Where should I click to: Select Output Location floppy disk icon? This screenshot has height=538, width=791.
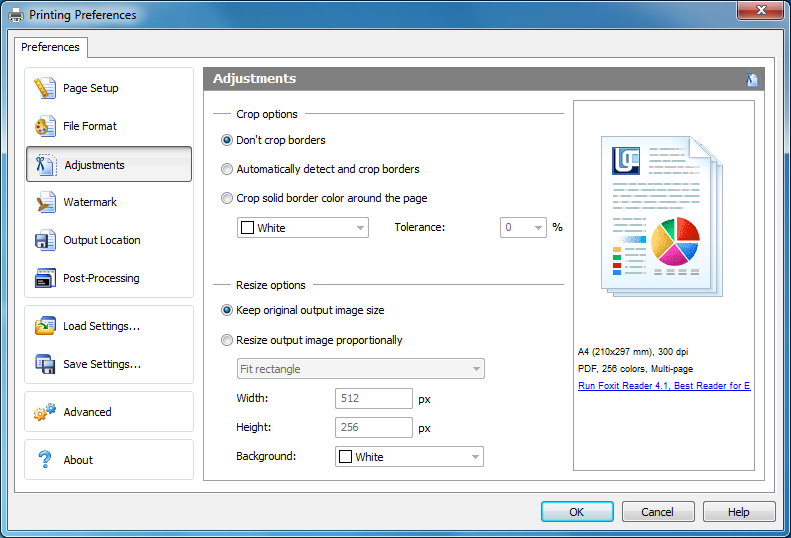(45, 240)
